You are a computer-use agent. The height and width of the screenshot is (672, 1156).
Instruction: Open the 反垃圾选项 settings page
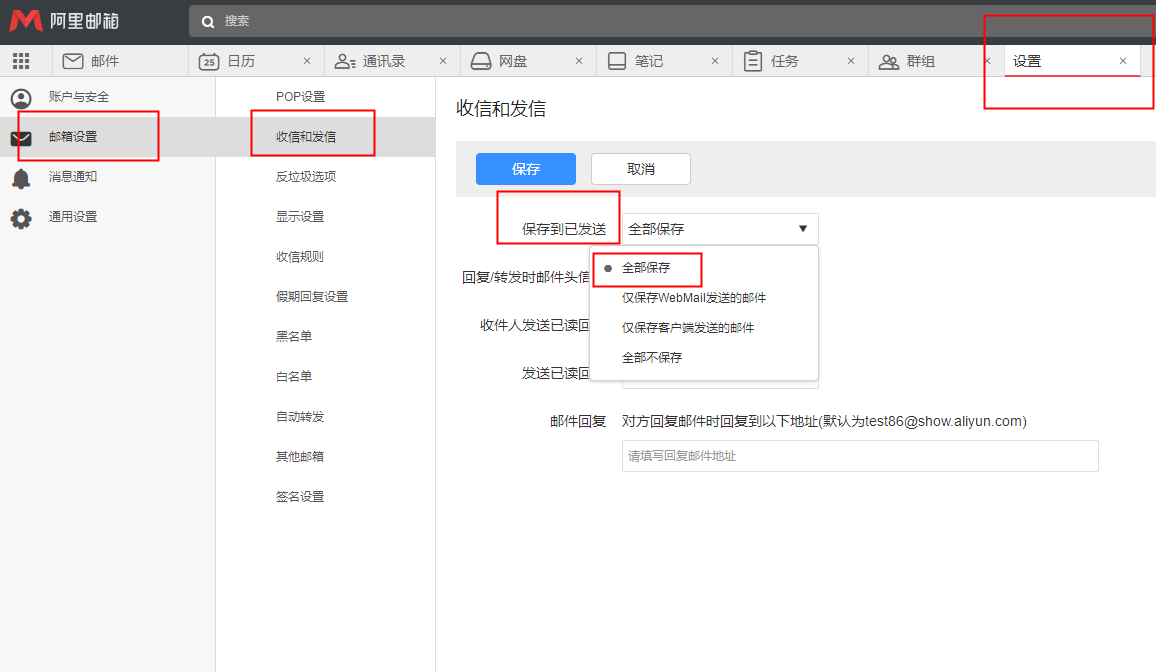306,177
